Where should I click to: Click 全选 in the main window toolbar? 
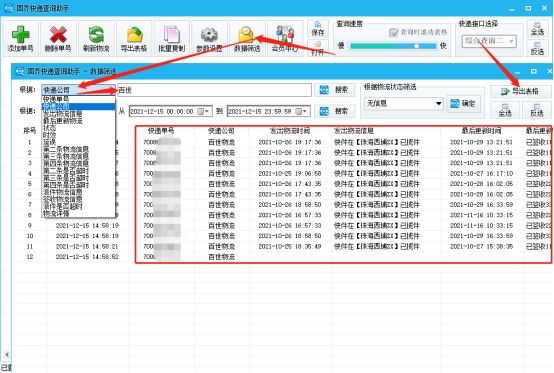[537, 29]
